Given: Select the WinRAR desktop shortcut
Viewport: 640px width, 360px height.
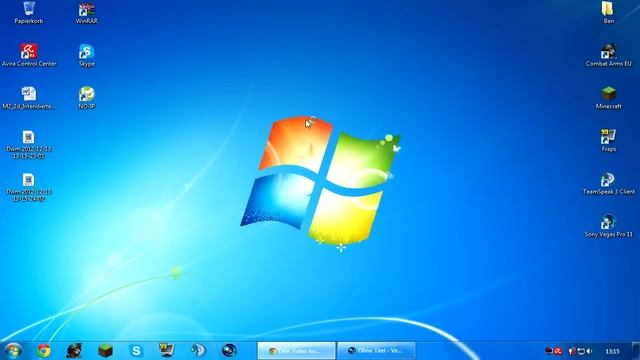Looking at the screenshot, I should [x=87, y=13].
